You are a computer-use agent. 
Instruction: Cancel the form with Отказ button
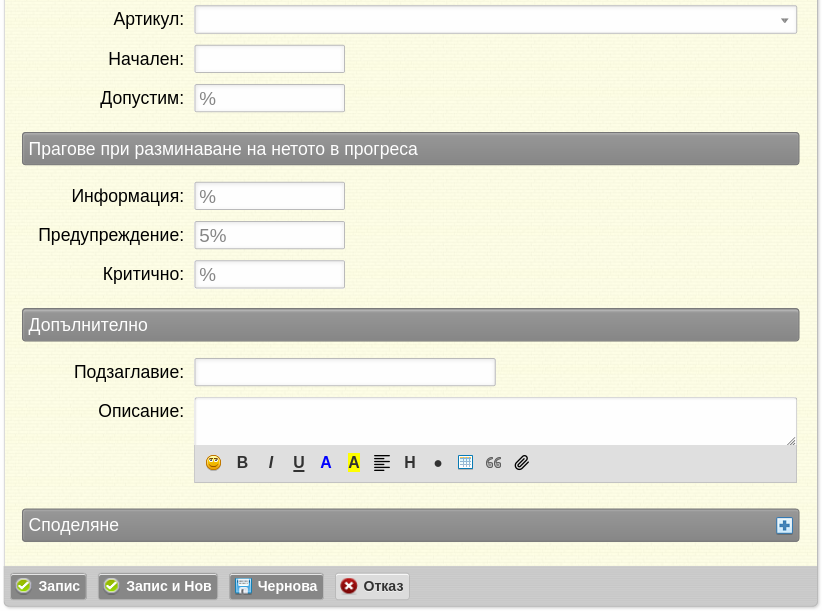[372, 586]
